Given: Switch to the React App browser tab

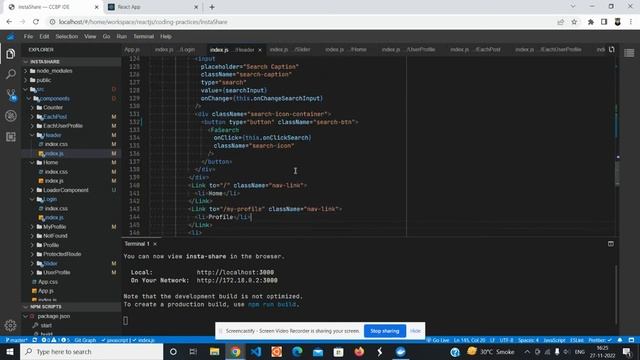Looking at the screenshot, I should coord(153,7).
